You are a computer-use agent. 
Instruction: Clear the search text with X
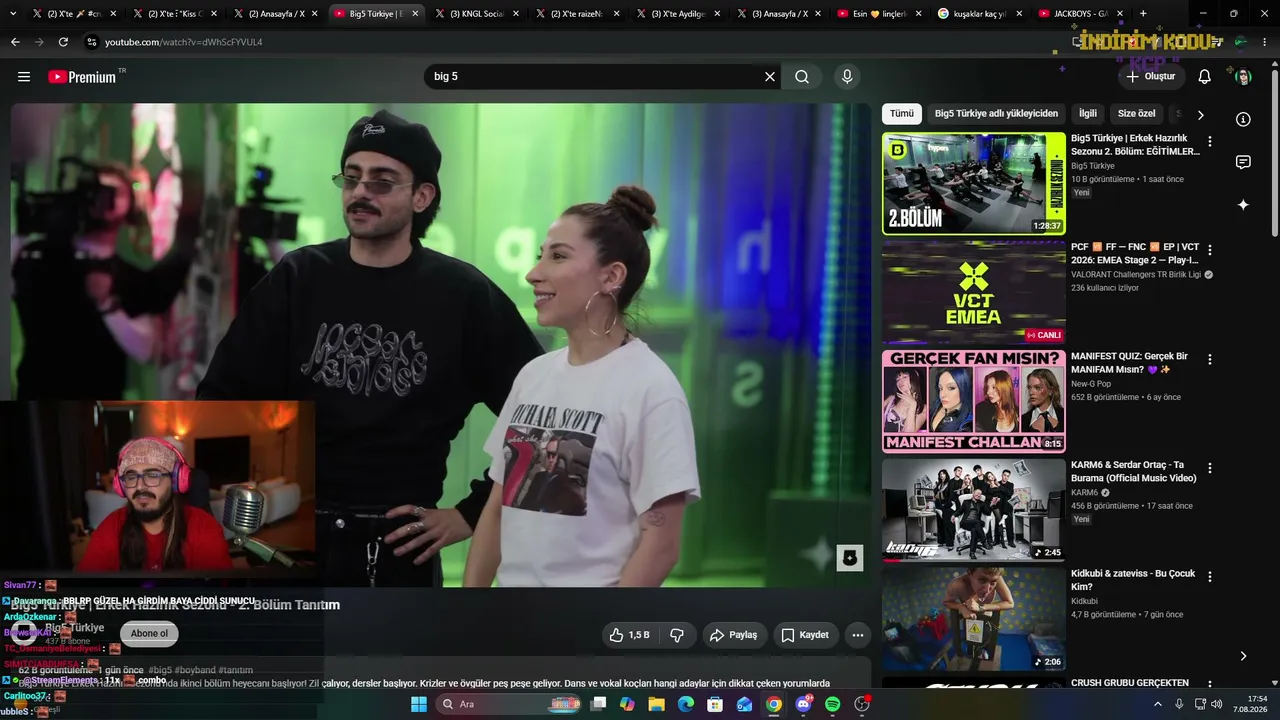(770, 77)
